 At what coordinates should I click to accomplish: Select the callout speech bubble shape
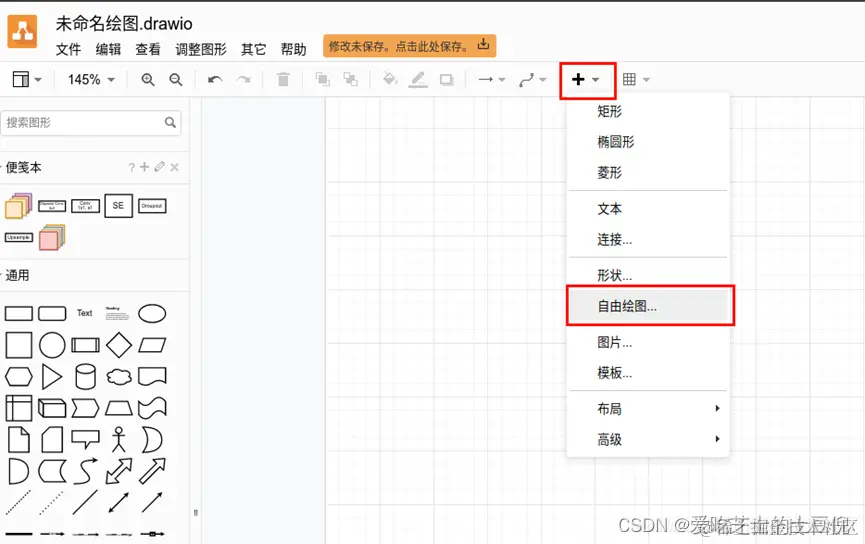86,440
